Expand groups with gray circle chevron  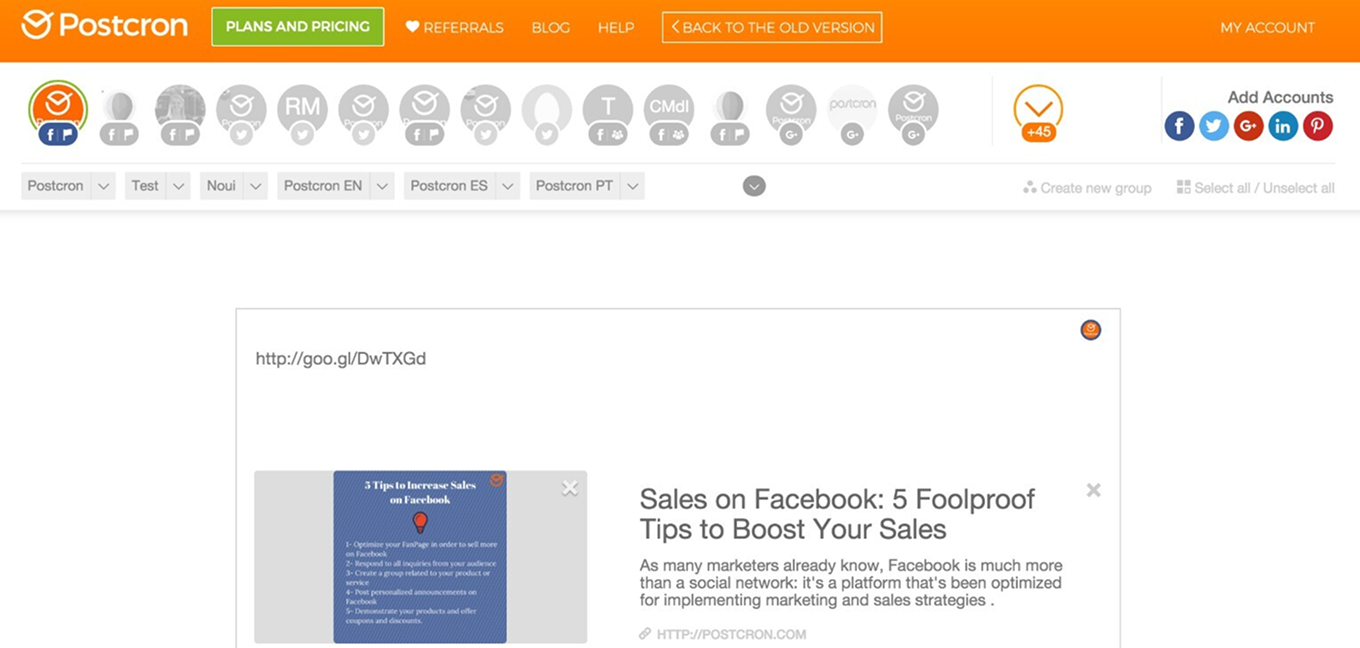pyautogui.click(x=754, y=186)
